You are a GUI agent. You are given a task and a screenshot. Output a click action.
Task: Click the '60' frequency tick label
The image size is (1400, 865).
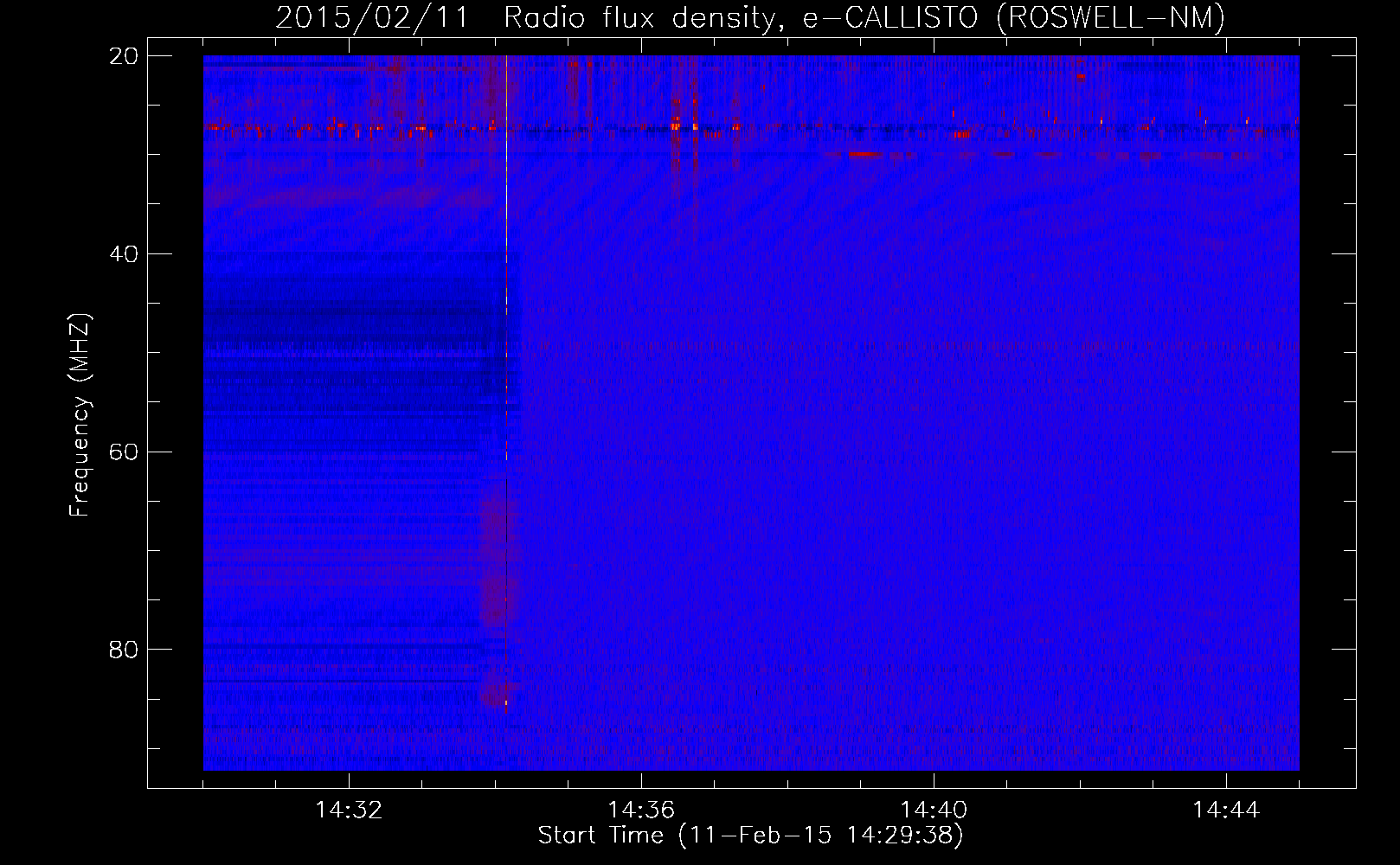coord(125,452)
